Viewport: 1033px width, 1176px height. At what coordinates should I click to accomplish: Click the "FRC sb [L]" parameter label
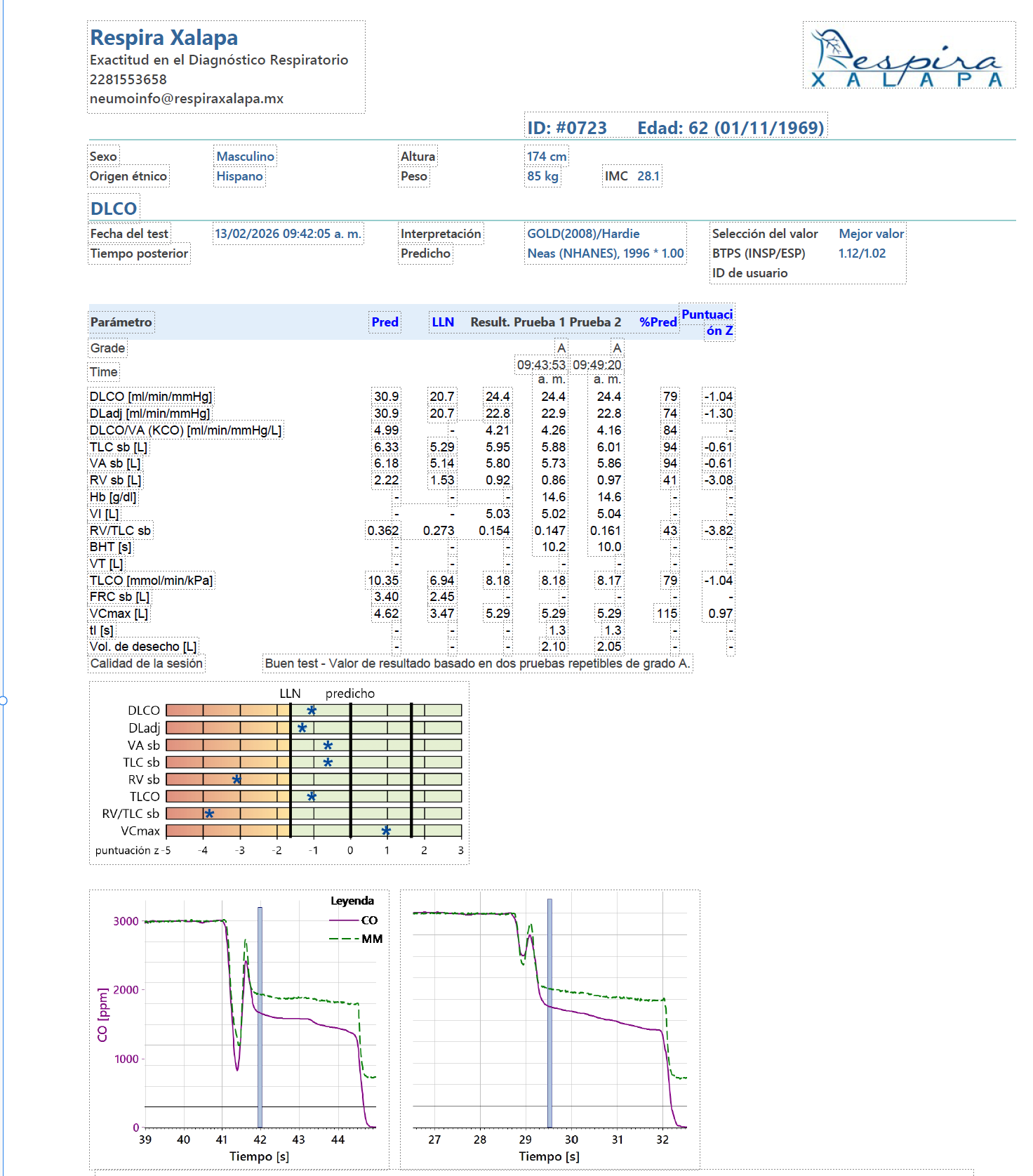click(x=120, y=597)
